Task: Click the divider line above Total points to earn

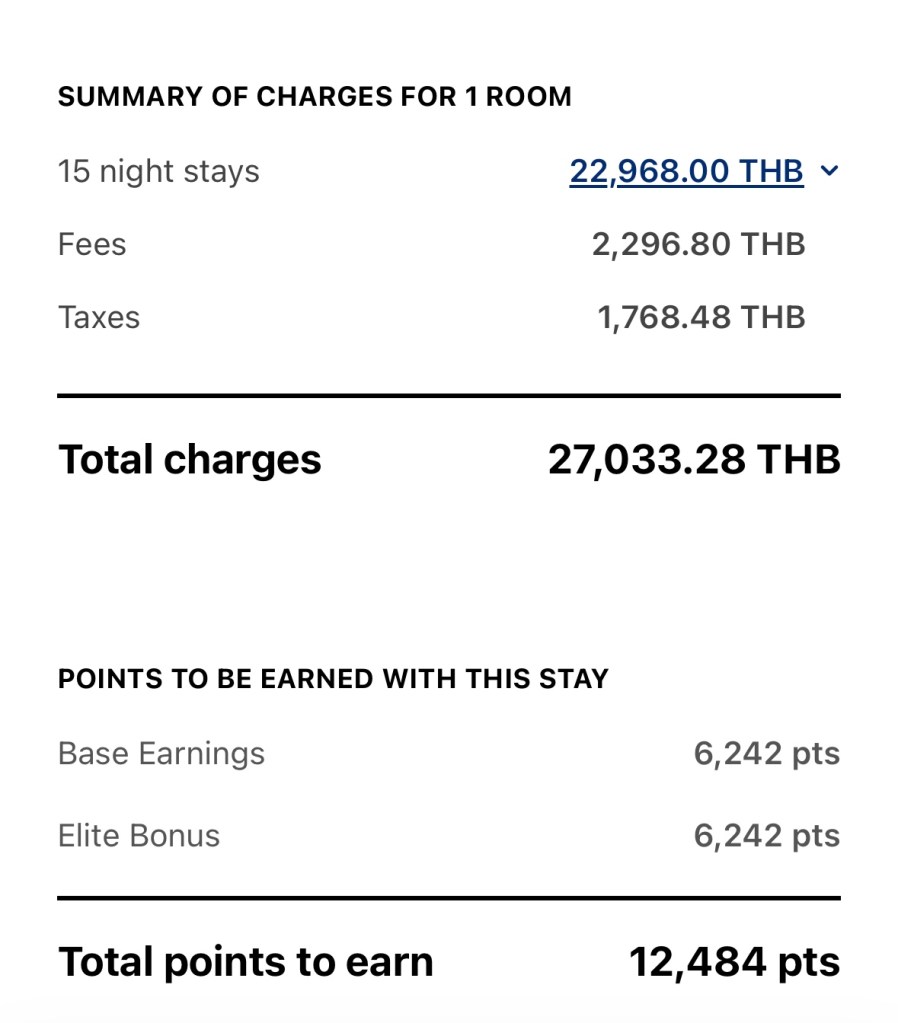Action: coord(448,898)
